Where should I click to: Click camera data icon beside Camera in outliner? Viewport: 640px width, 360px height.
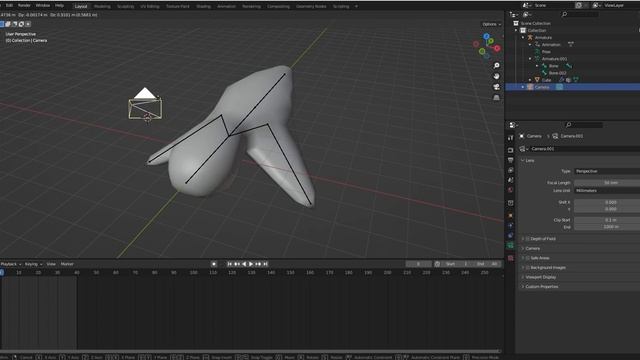560,87
